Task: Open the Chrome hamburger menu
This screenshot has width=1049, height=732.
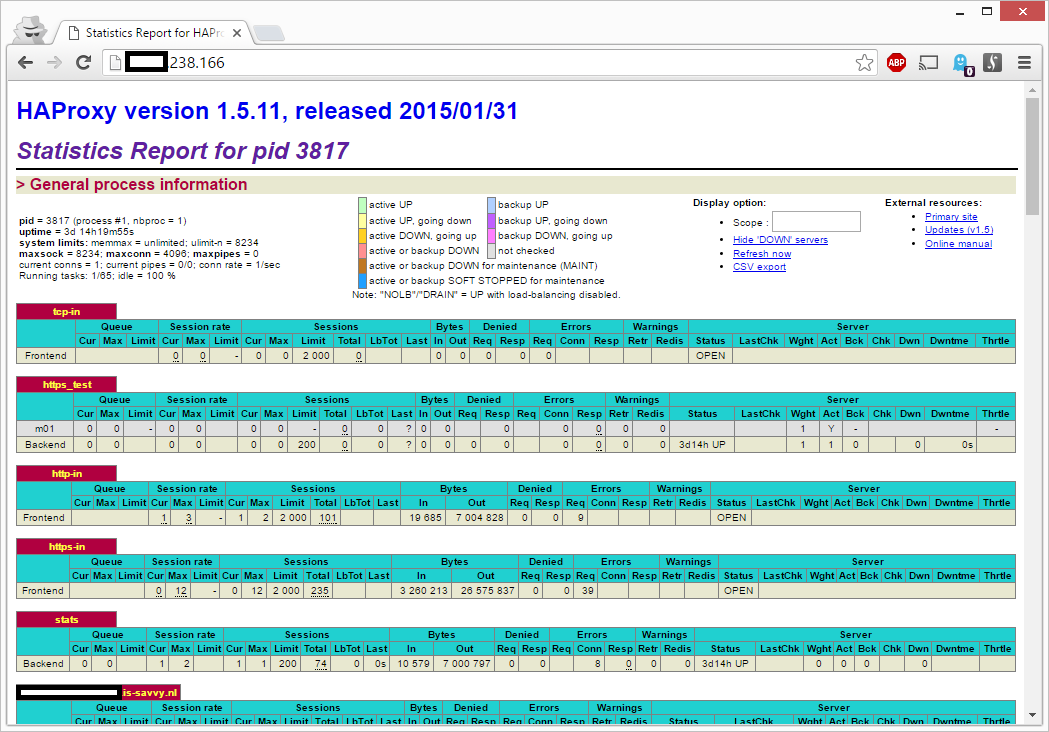Action: point(1024,63)
